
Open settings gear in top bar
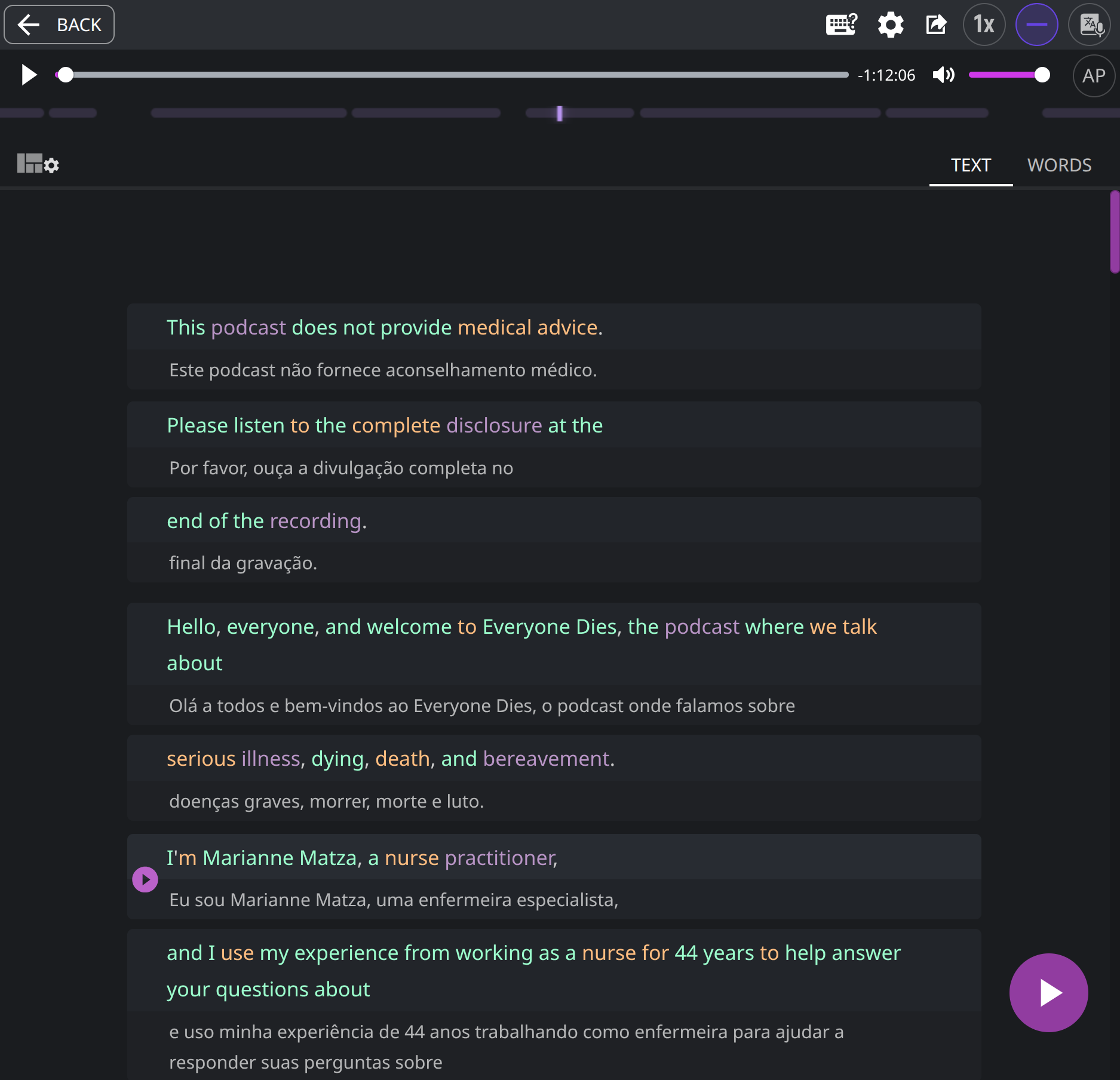pos(890,25)
